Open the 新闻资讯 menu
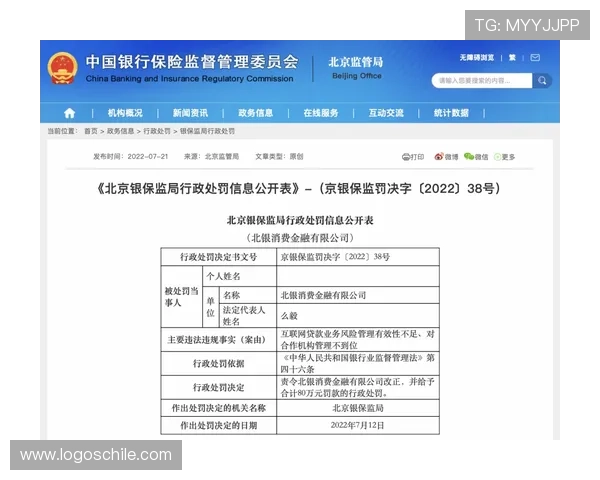The height and width of the screenshot is (480, 600). point(190,113)
